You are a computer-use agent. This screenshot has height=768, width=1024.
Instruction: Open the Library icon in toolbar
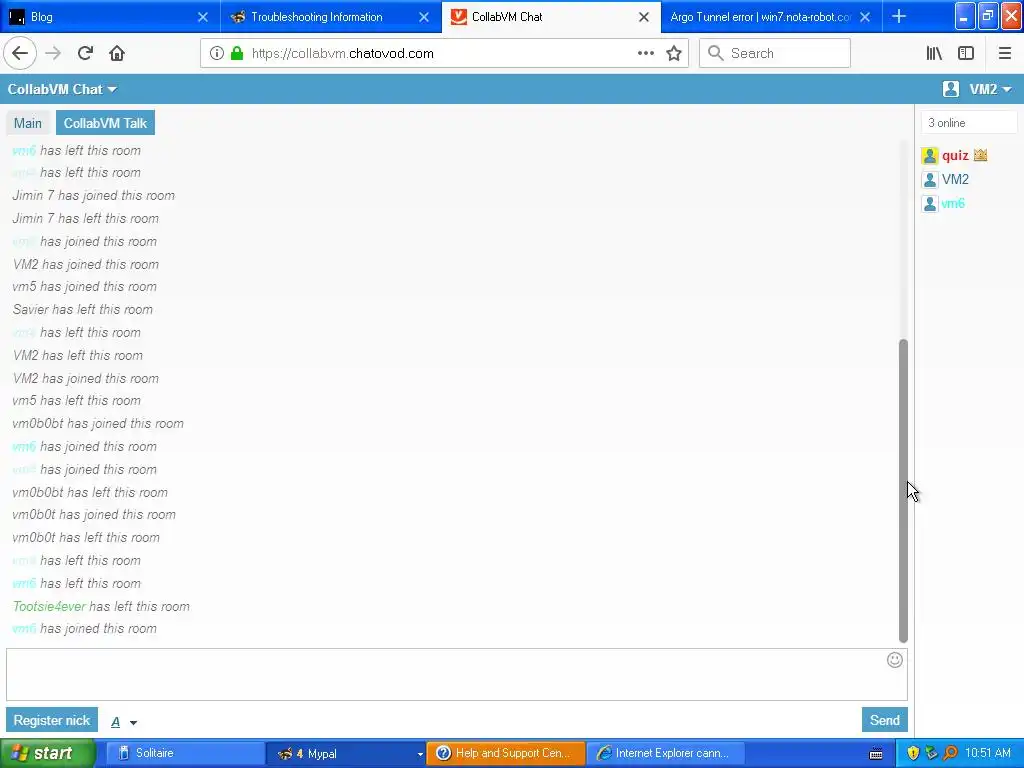[x=934, y=54]
